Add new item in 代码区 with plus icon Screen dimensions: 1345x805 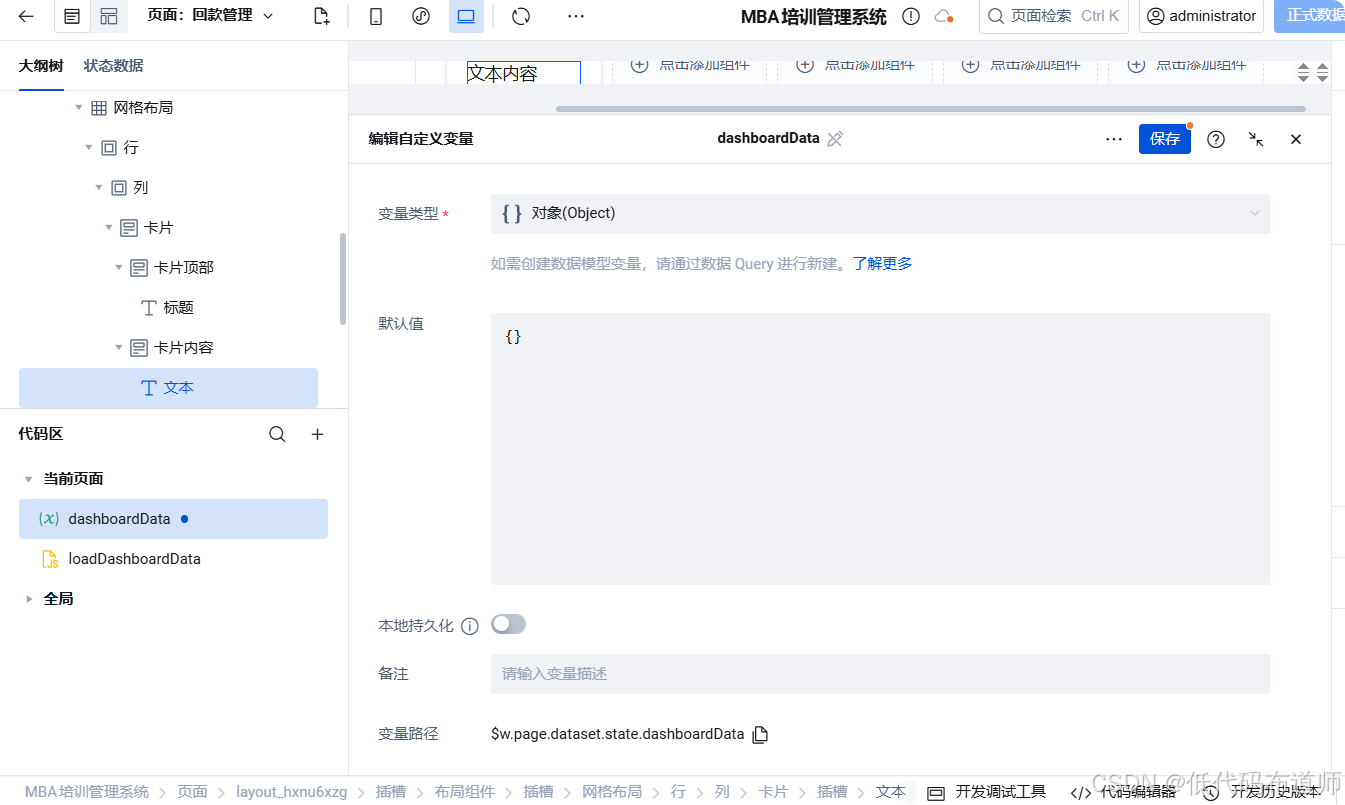tap(317, 434)
